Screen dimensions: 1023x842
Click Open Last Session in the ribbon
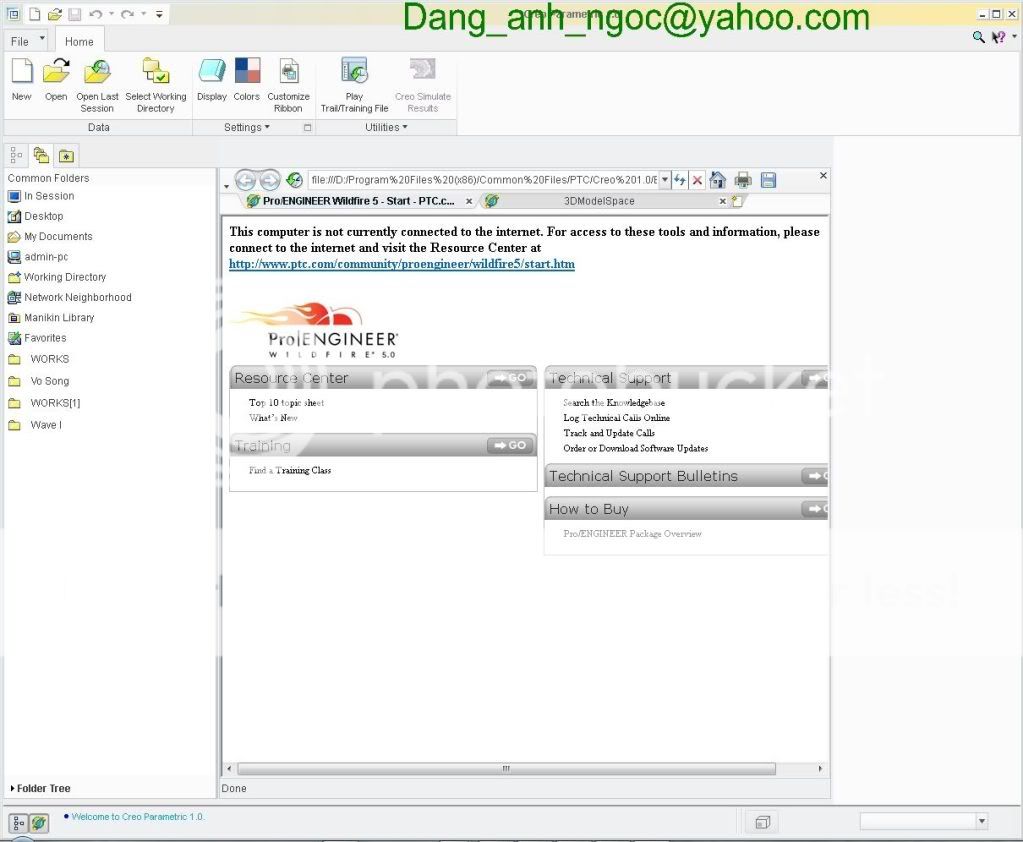point(97,85)
